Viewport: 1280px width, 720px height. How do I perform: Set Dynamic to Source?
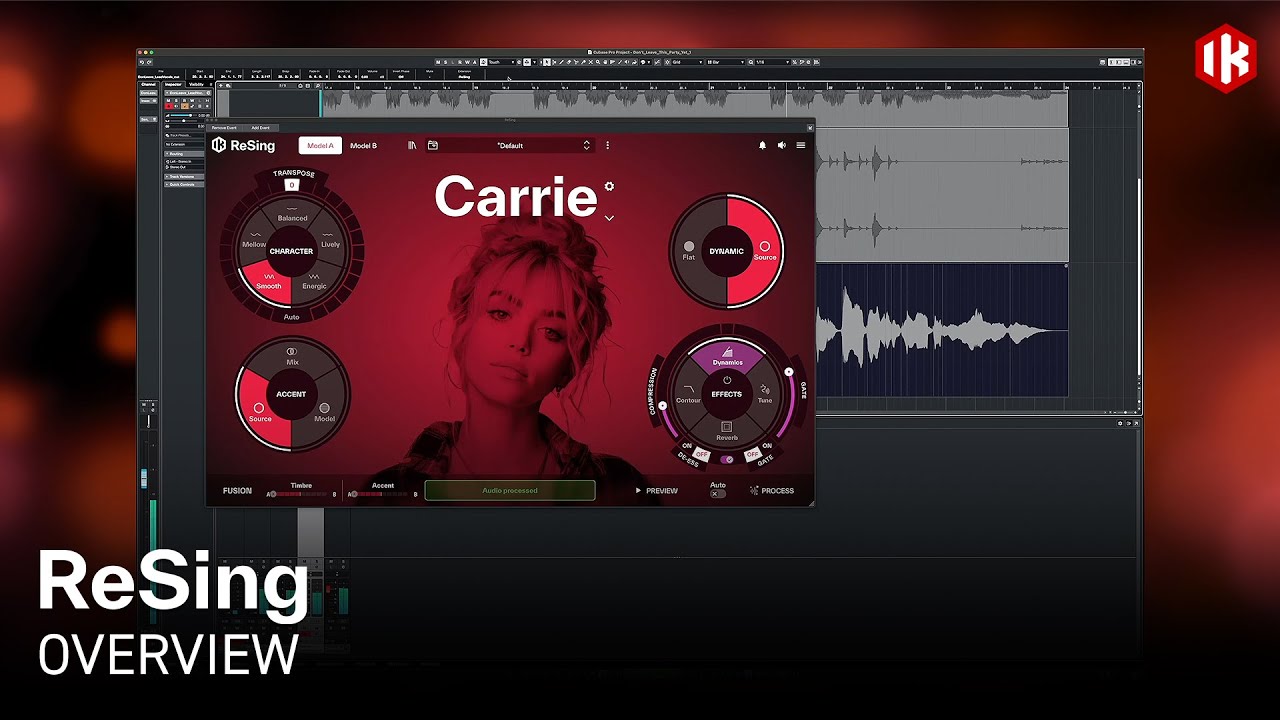coord(765,251)
